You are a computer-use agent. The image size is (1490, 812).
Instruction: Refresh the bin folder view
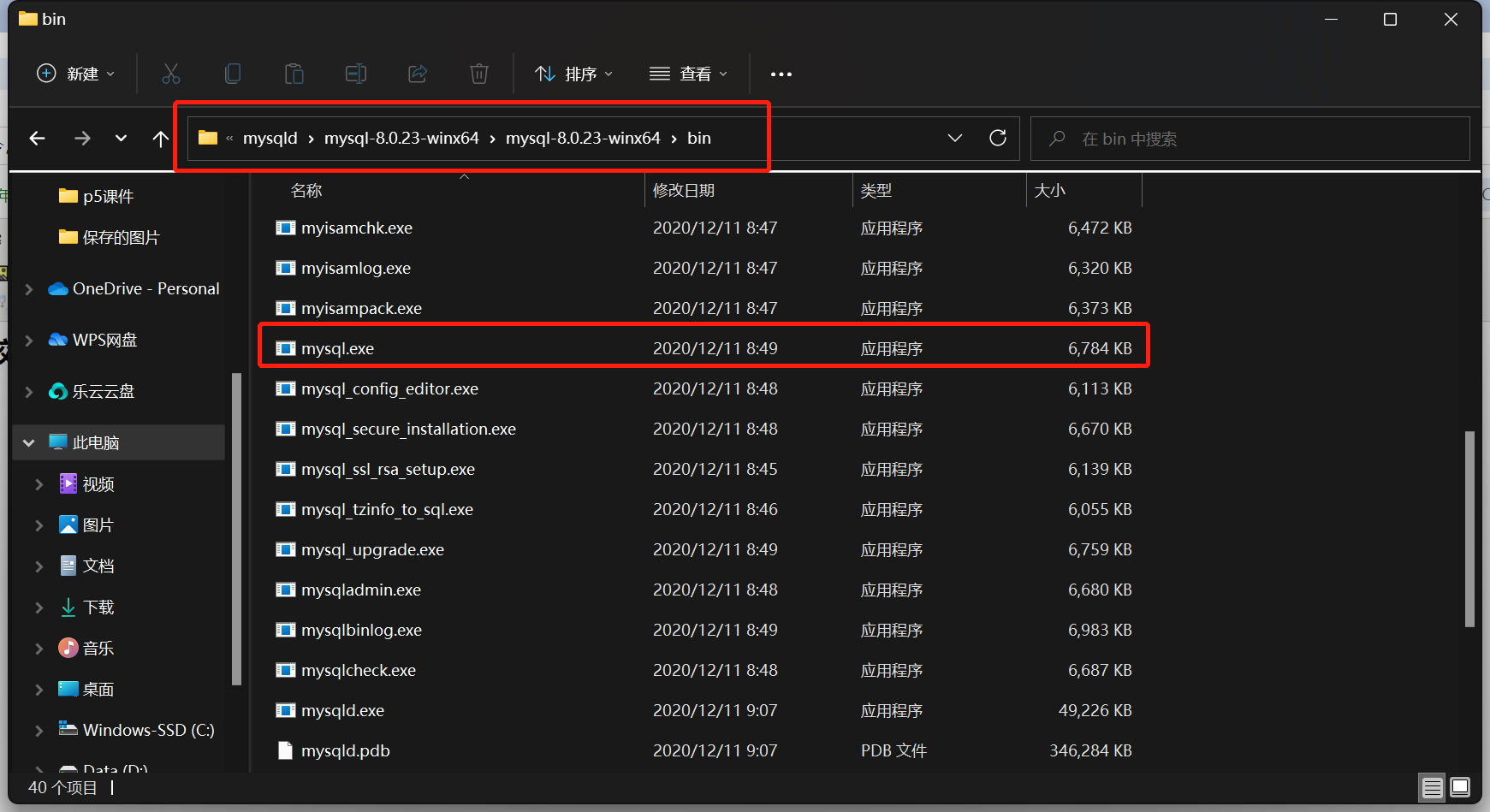(x=998, y=138)
